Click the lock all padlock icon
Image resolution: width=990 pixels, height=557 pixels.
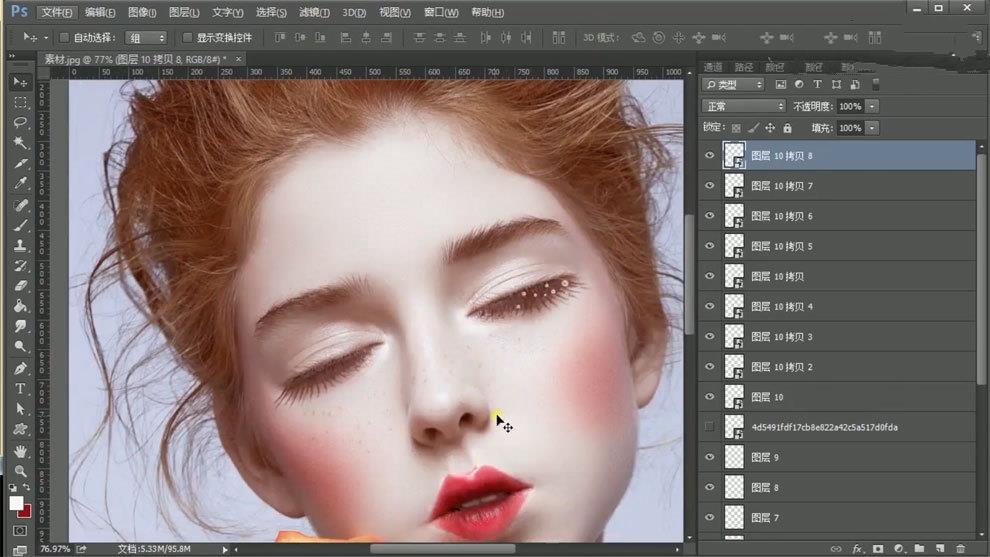tap(787, 128)
